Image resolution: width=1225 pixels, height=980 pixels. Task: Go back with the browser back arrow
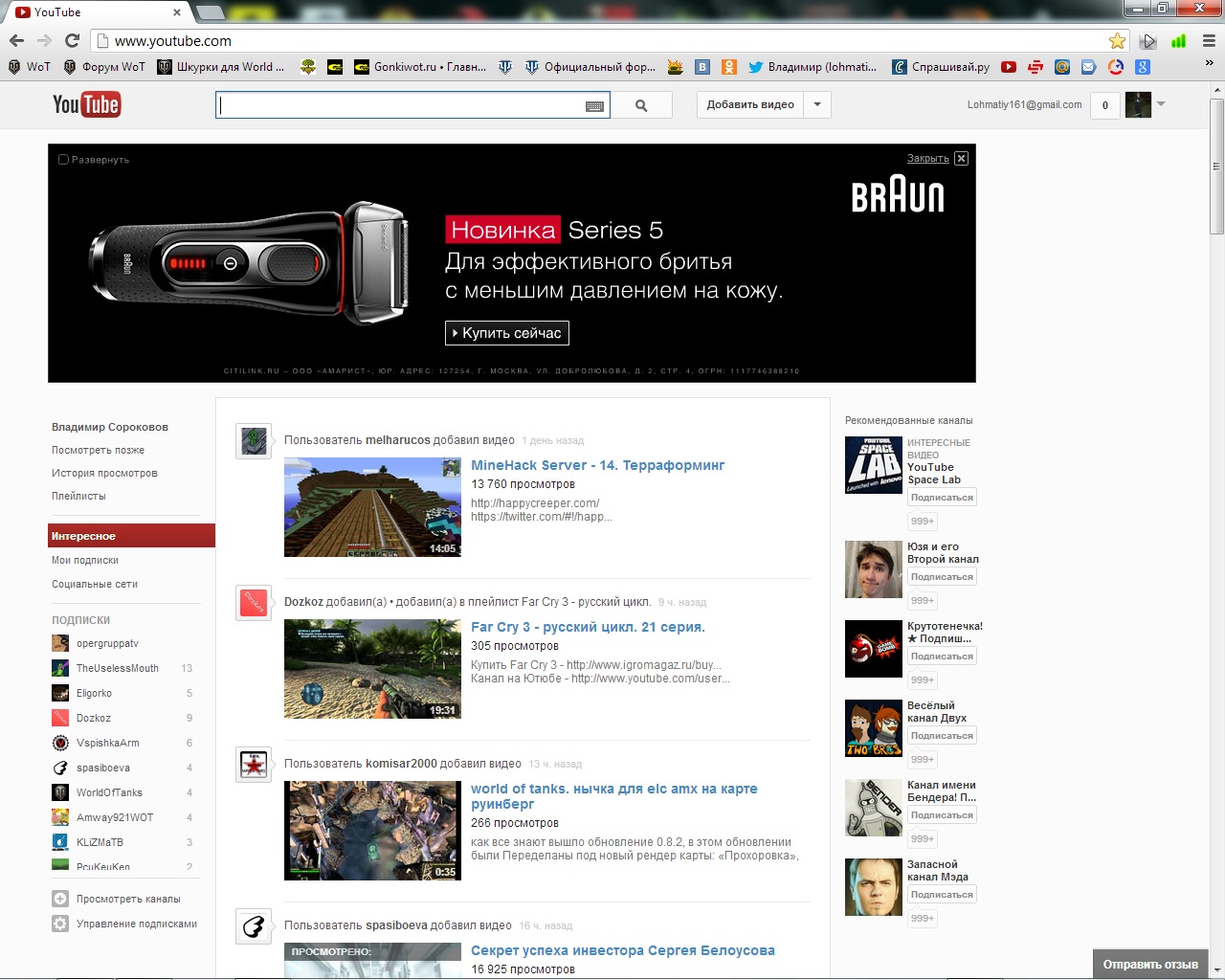16,41
